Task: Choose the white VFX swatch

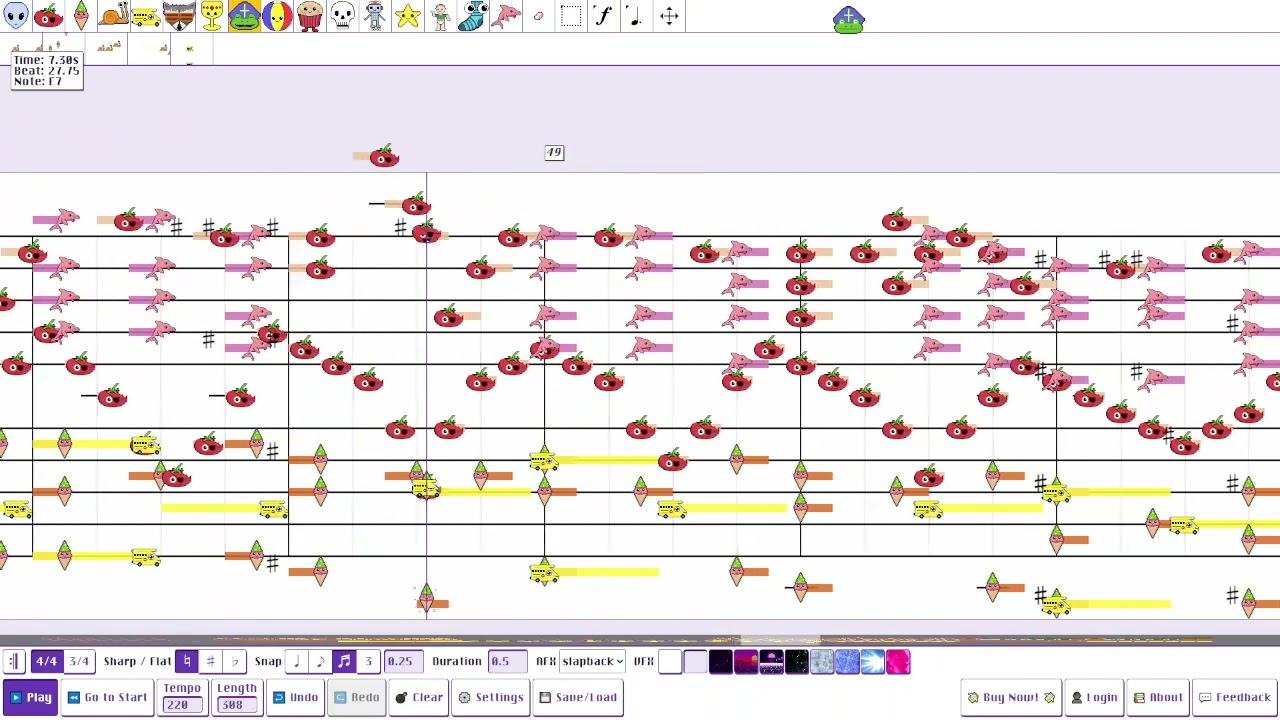Action: pos(670,661)
